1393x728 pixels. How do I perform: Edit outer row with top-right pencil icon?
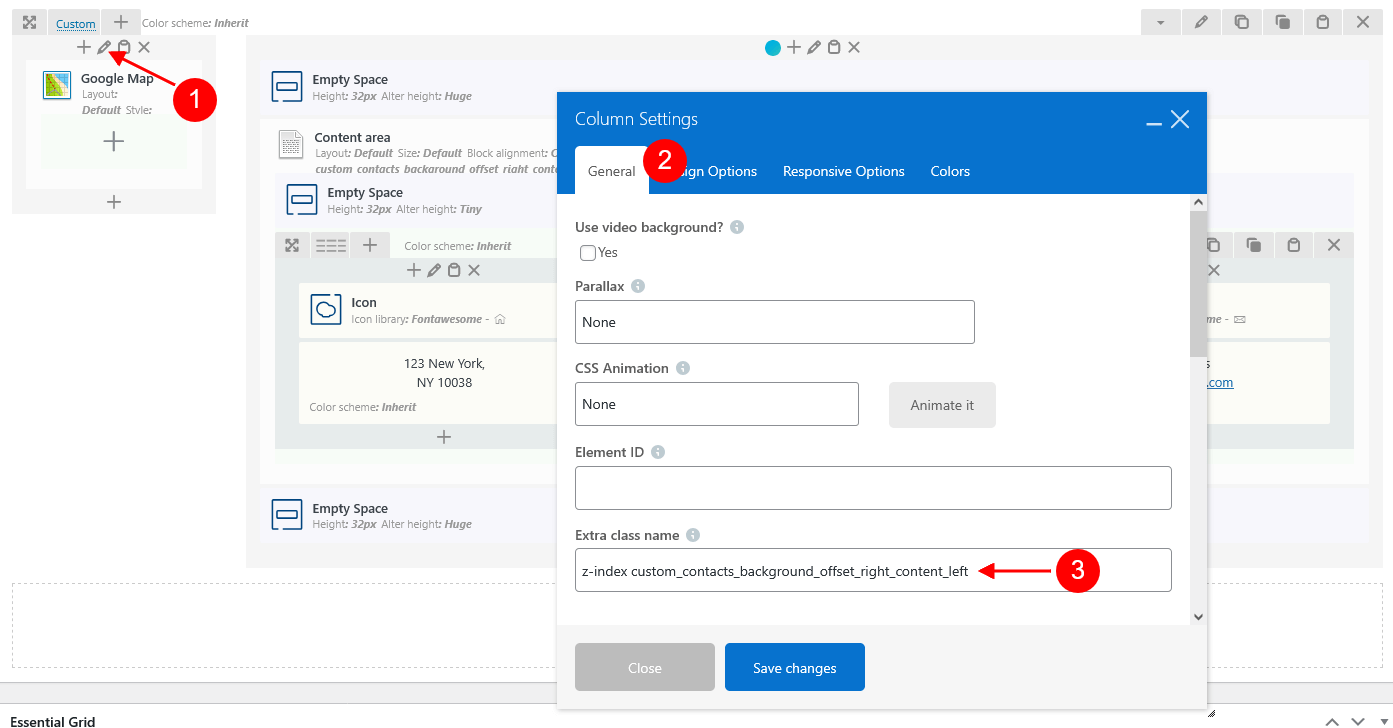coord(1201,22)
